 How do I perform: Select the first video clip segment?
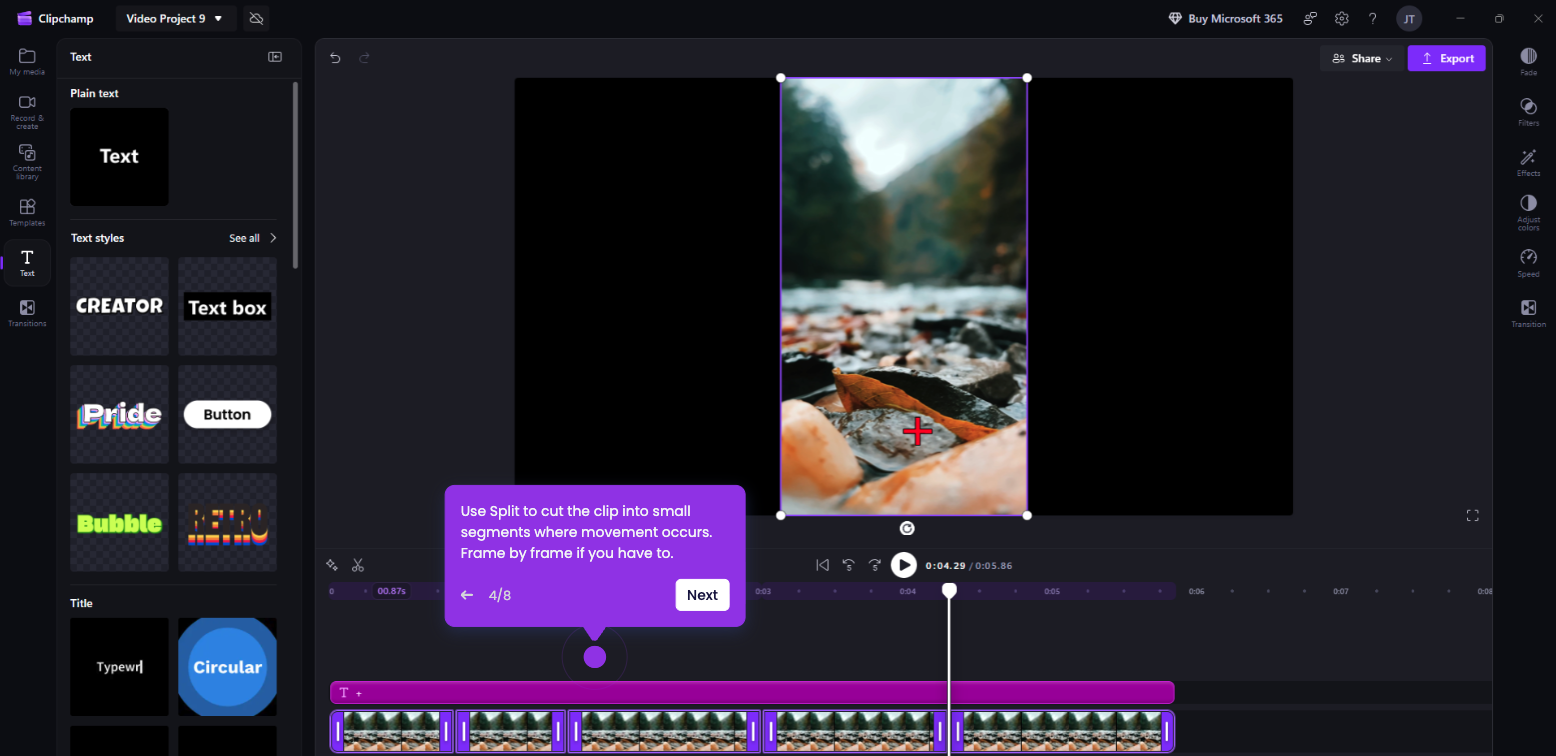(x=392, y=731)
